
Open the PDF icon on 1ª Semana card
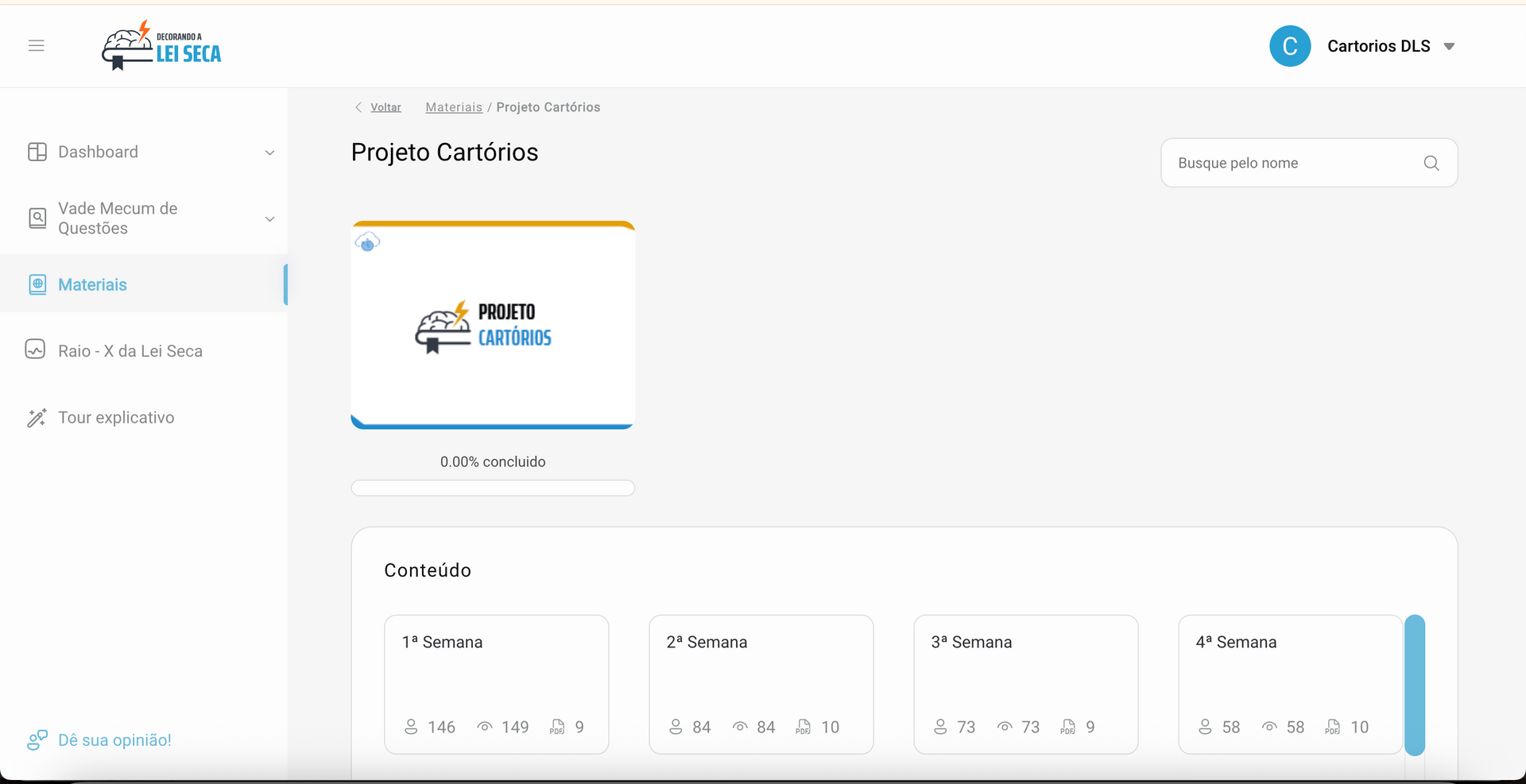point(556,727)
